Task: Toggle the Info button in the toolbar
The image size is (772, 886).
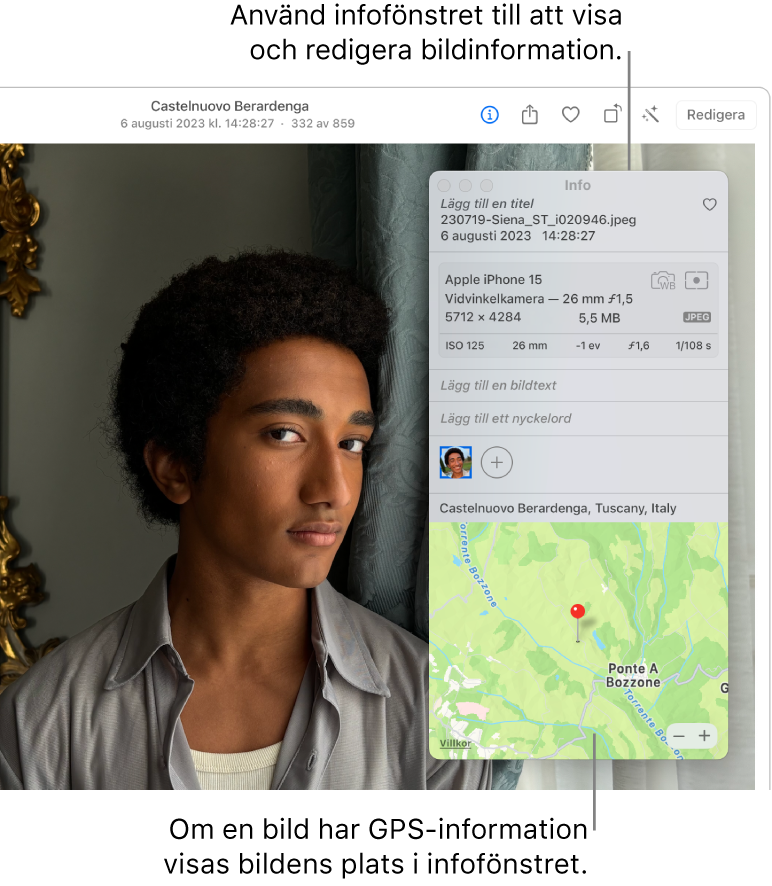Action: click(489, 115)
